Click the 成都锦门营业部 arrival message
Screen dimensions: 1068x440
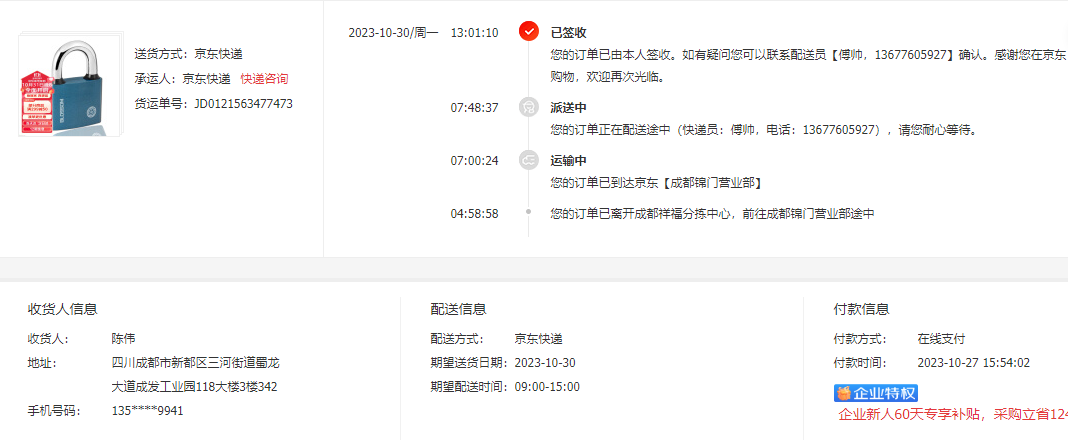point(655,183)
